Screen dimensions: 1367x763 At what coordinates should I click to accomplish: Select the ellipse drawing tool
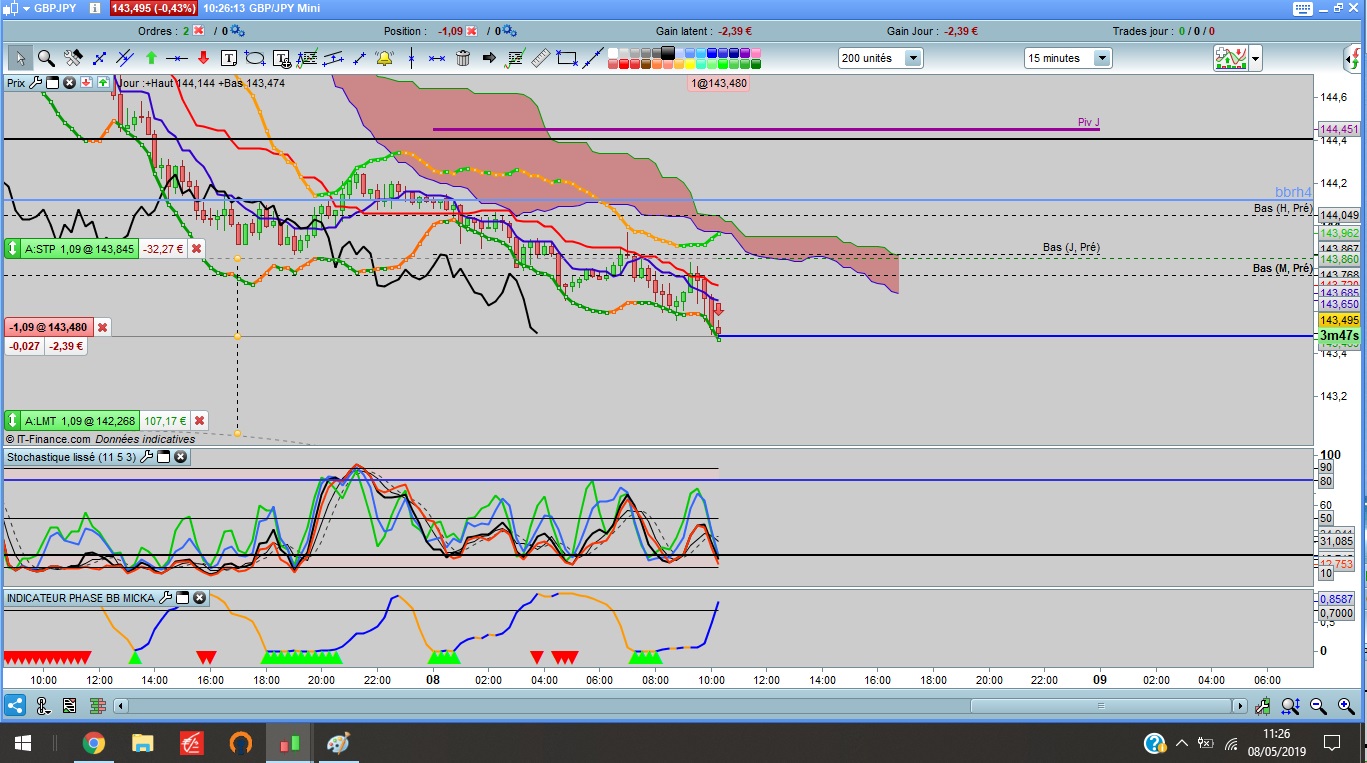254,58
